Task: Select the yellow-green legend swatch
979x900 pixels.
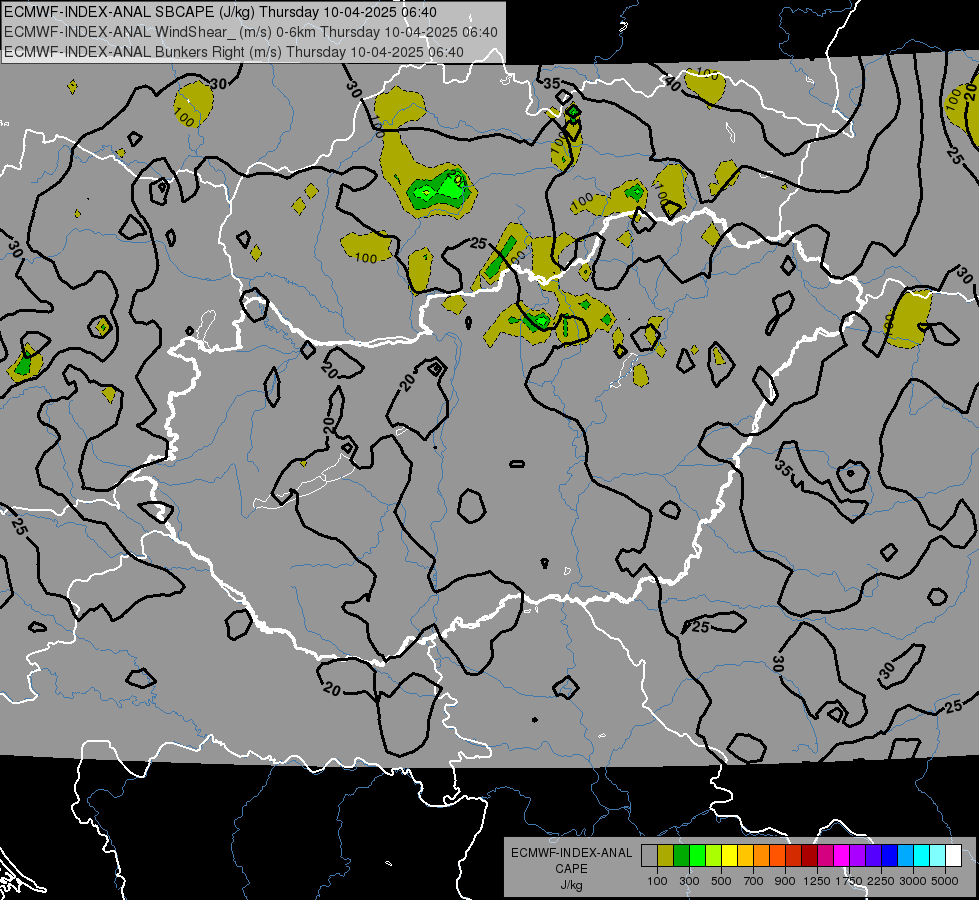Action: [x=714, y=856]
